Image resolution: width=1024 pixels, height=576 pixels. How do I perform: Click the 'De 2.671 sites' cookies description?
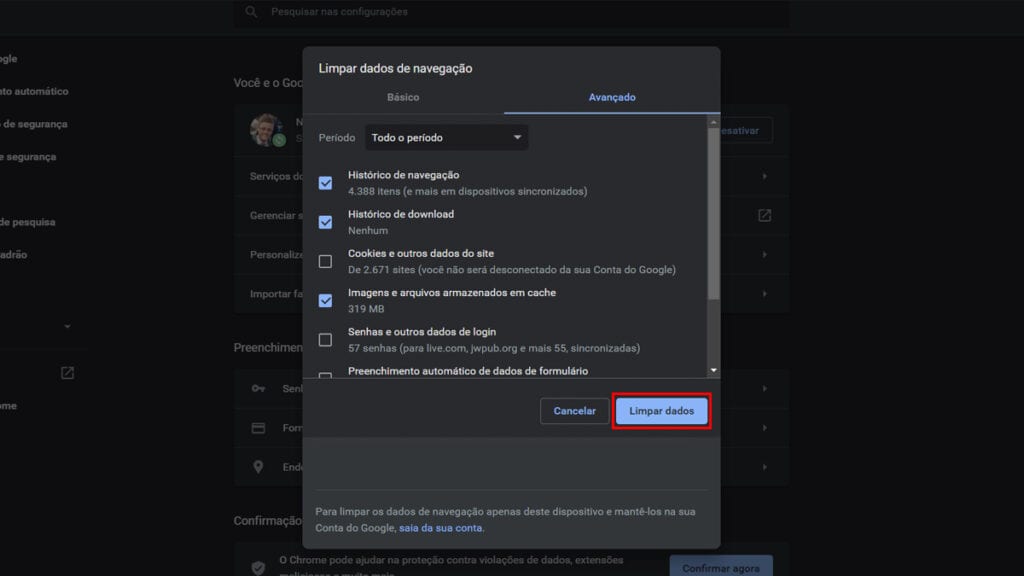512,270
